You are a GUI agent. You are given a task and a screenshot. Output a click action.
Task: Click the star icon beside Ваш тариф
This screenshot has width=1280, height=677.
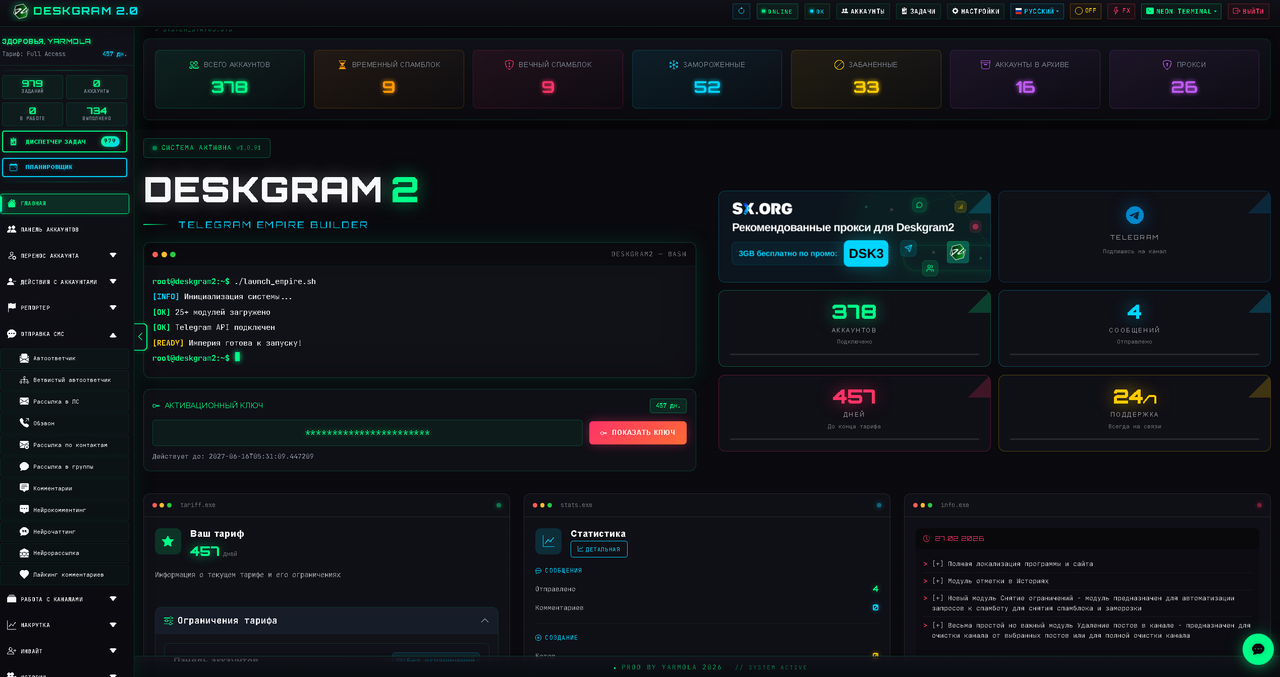click(168, 541)
